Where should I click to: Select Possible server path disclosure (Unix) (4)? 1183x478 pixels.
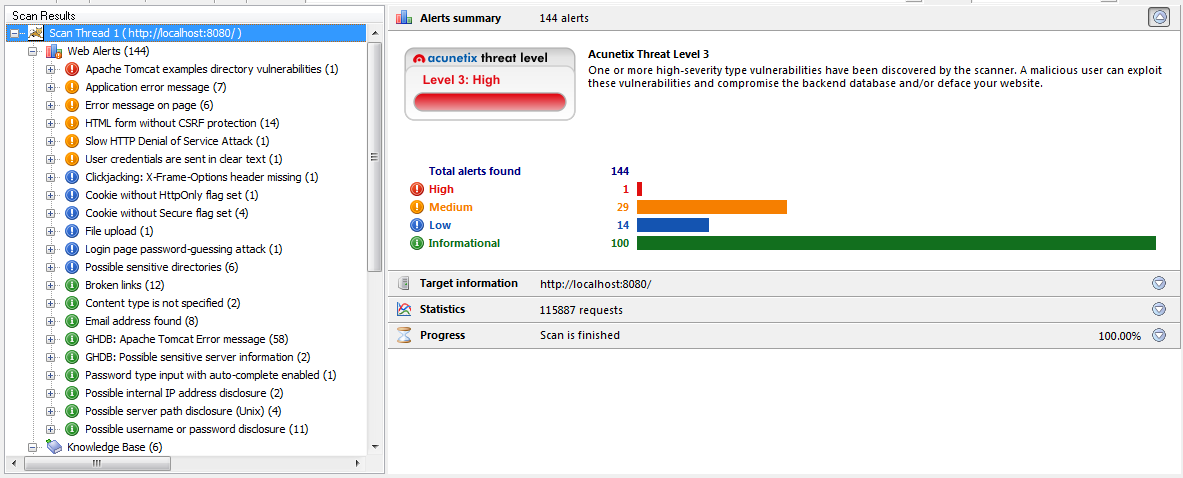(183, 411)
